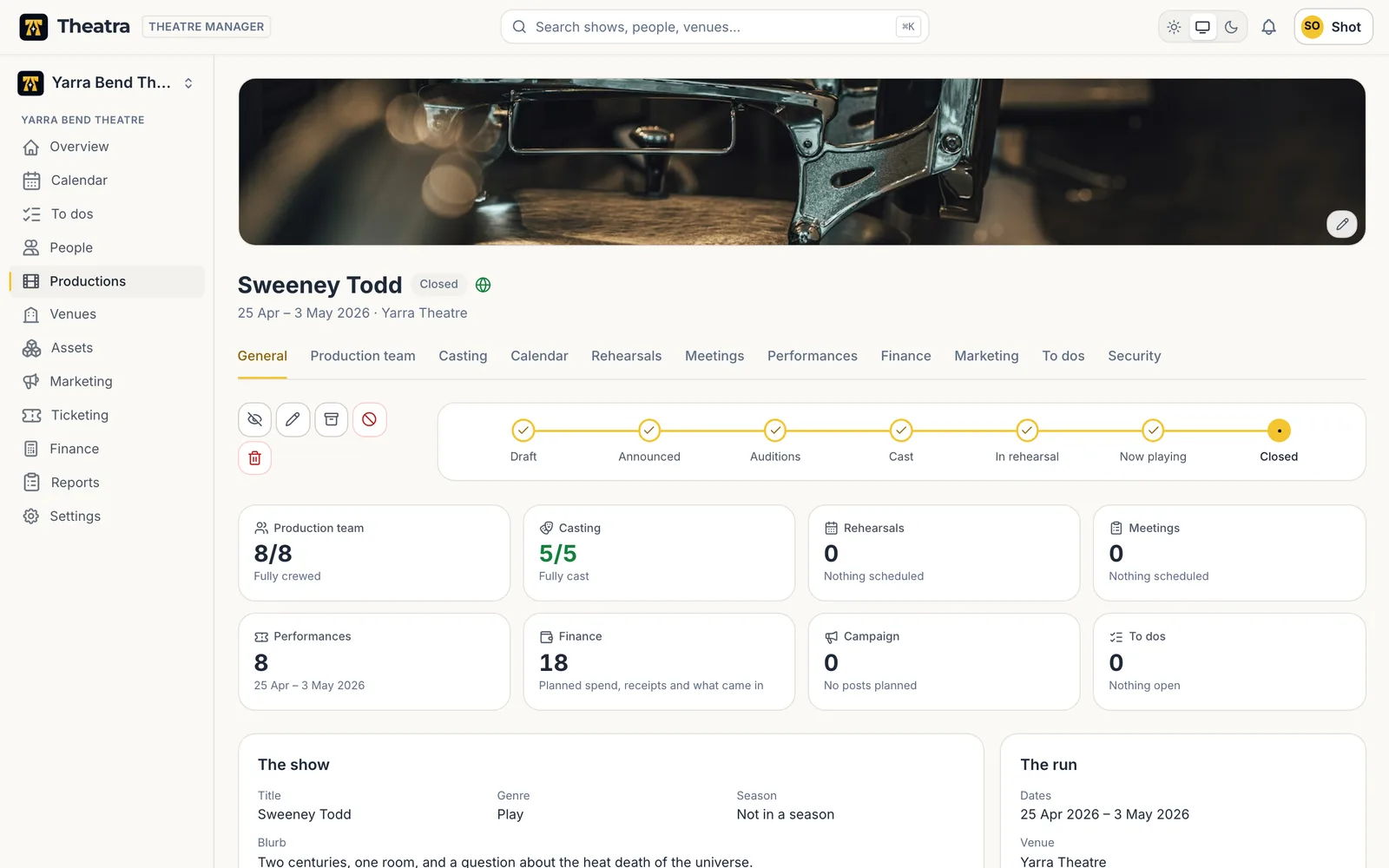Image resolution: width=1389 pixels, height=868 pixels.
Task: Click the hide-from-public eye icon button
Action: tap(254, 419)
